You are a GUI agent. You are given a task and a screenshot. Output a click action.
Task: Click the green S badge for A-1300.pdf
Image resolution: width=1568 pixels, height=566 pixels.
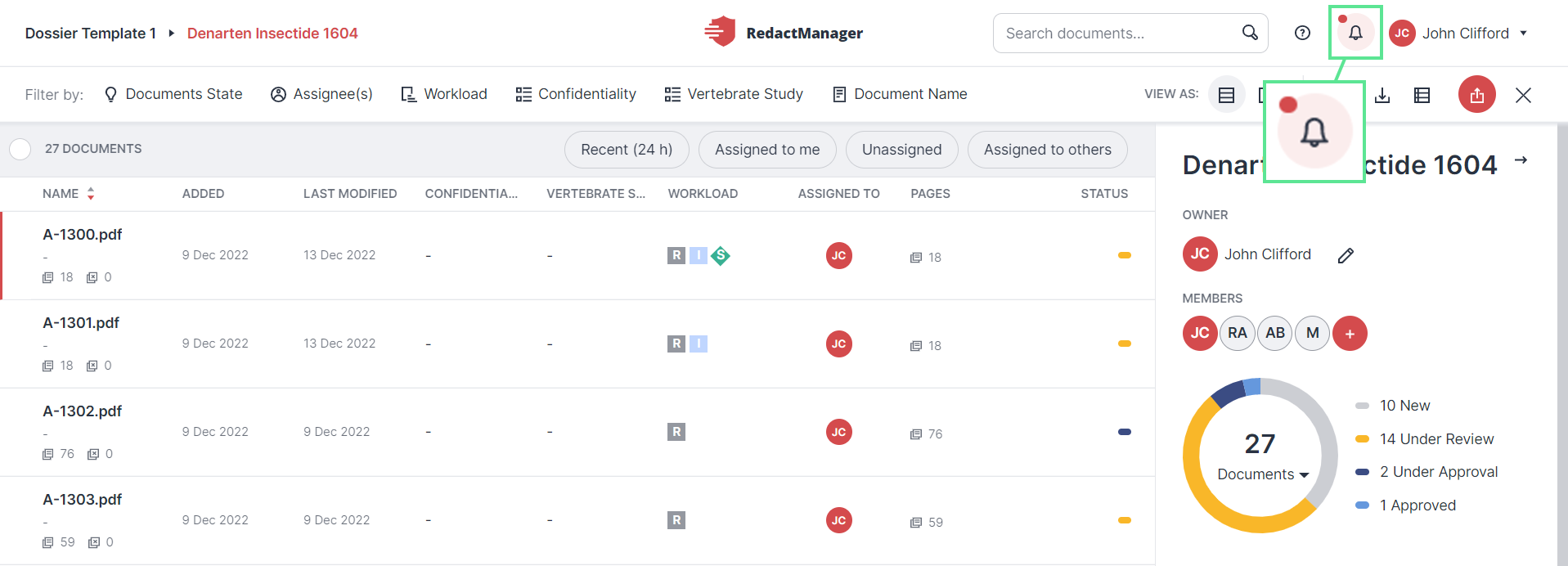[721, 256]
